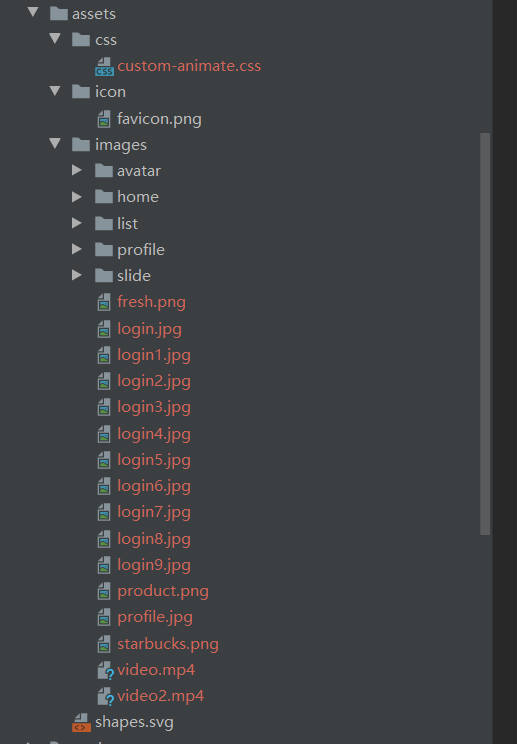Select the fresh.png file
The height and width of the screenshot is (744, 517).
(x=151, y=302)
